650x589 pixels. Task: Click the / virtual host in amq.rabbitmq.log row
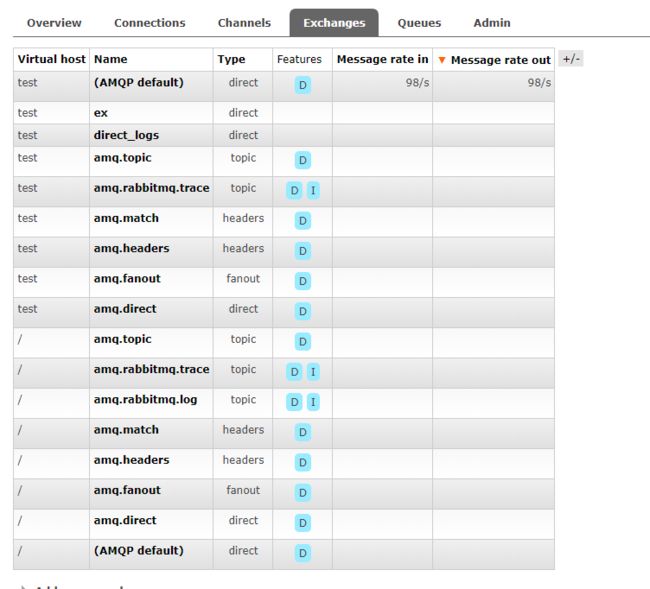[20, 400]
